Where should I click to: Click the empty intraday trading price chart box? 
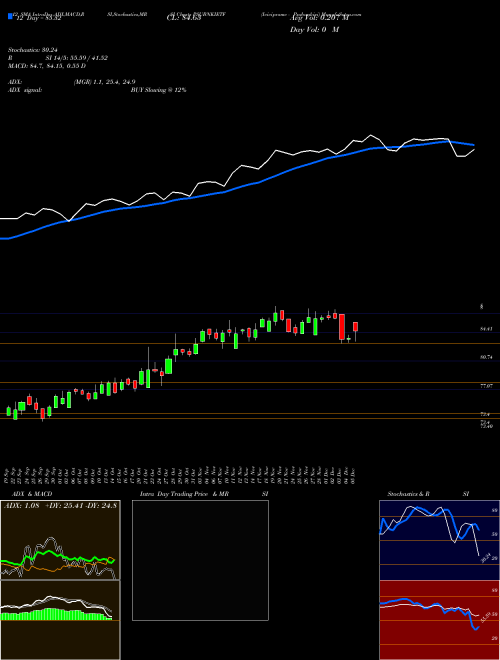(200, 560)
